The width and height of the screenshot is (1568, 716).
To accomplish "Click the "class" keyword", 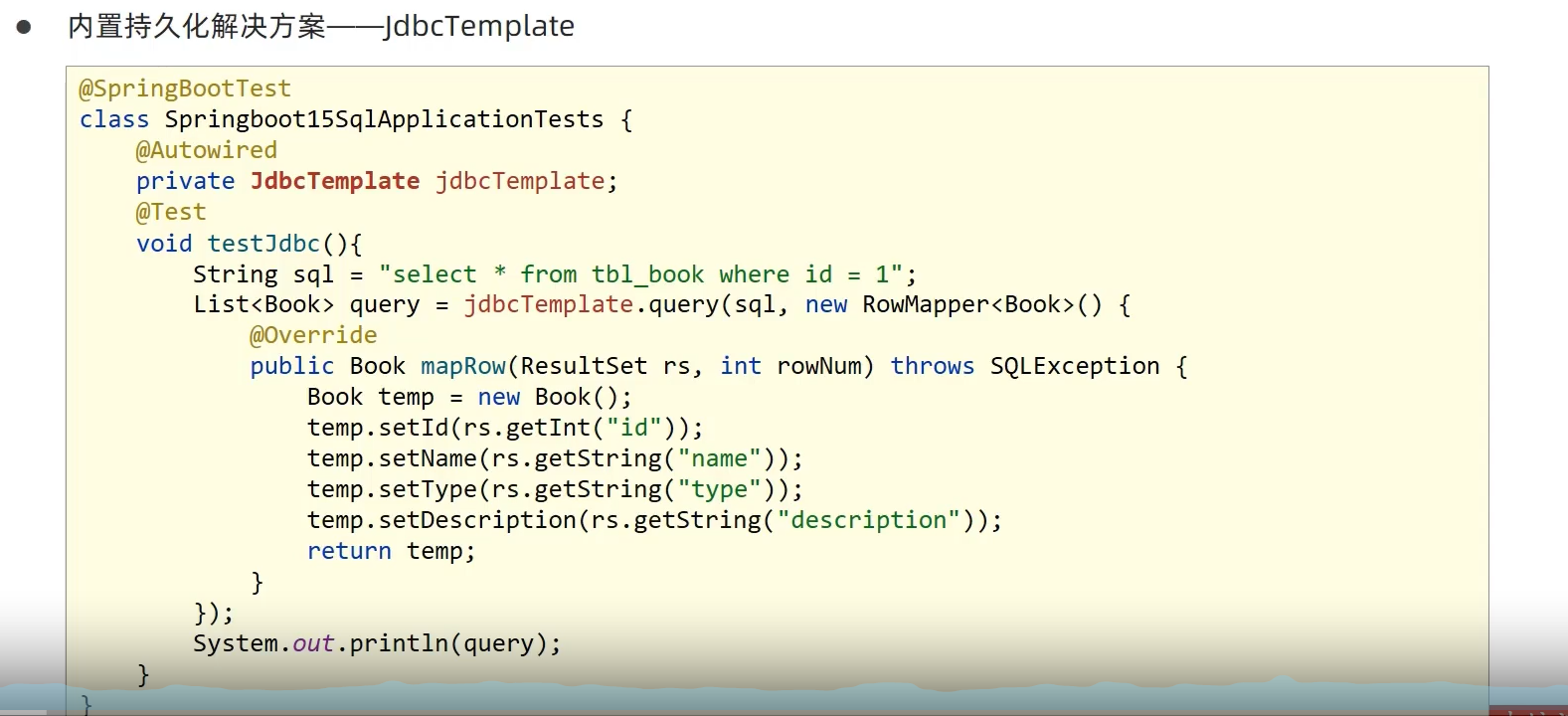I will (114, 119).
